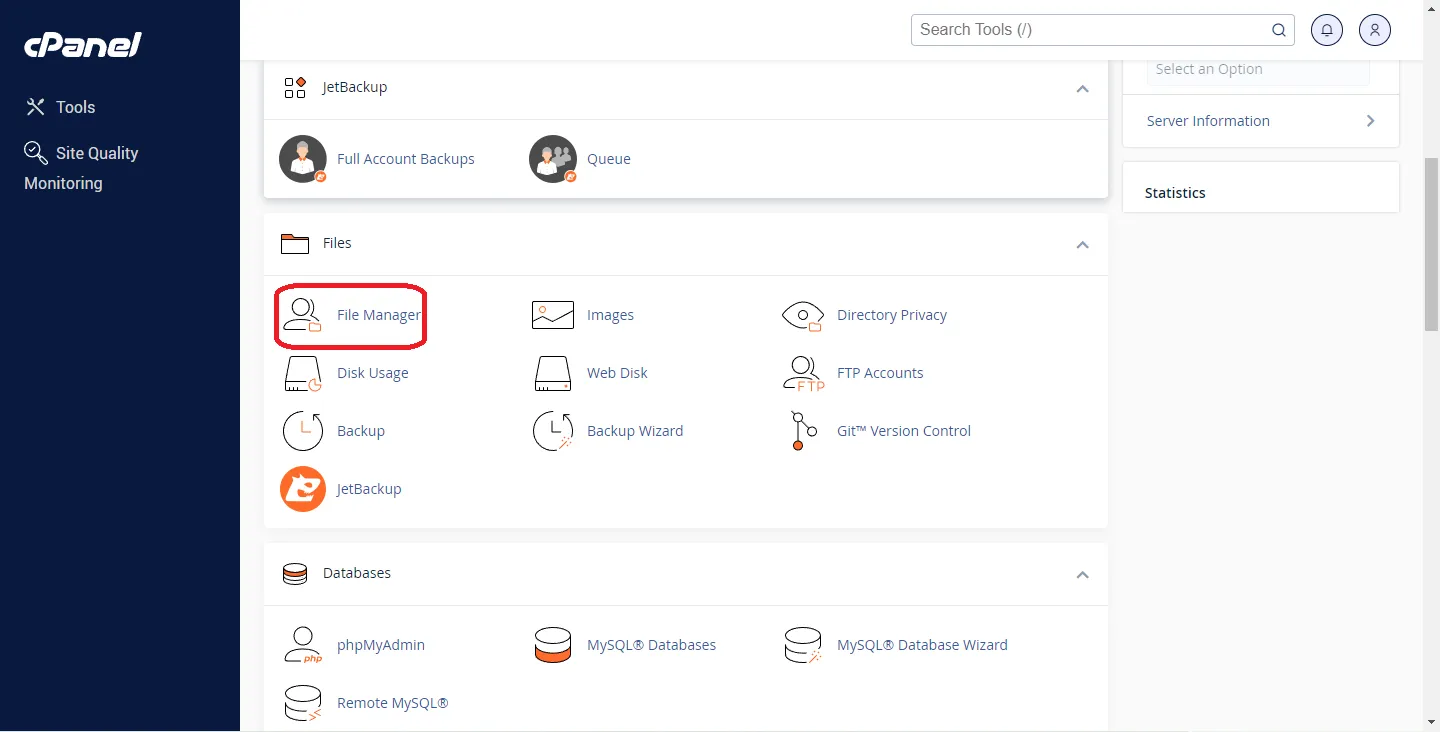Image resolution: width=1440 pixels, height=732 pixels.
Task: Open the Images link
Action: coord(610,315)
